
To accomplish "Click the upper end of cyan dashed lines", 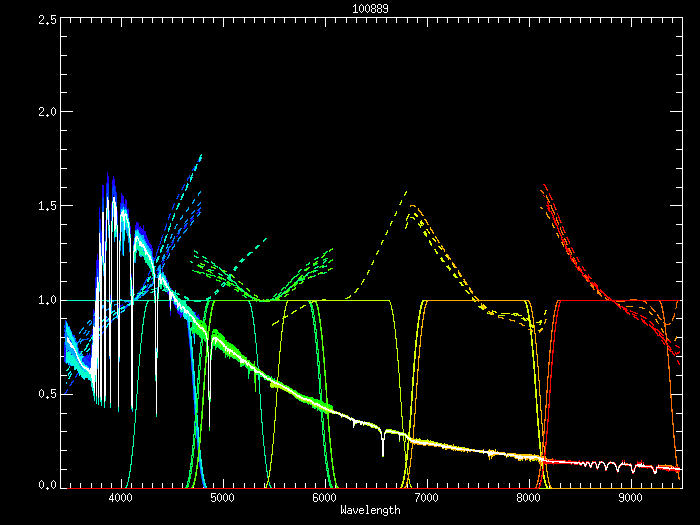I will point(201,156).
